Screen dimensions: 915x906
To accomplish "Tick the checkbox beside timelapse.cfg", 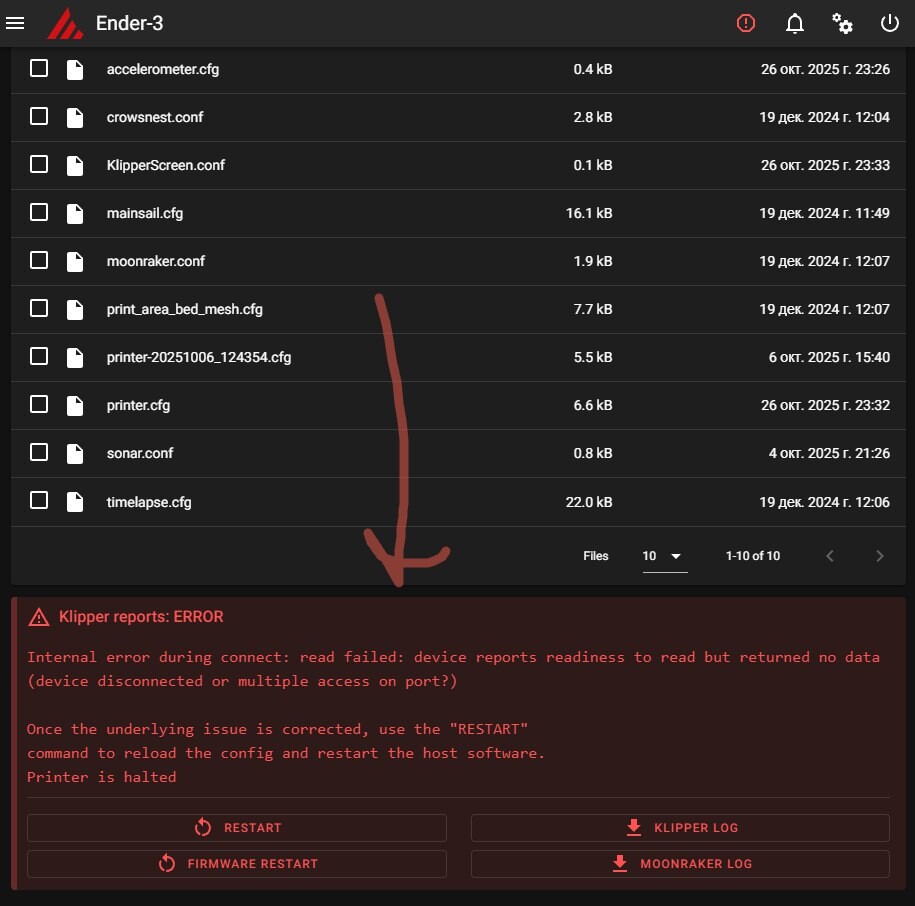I will pos(39,501).
